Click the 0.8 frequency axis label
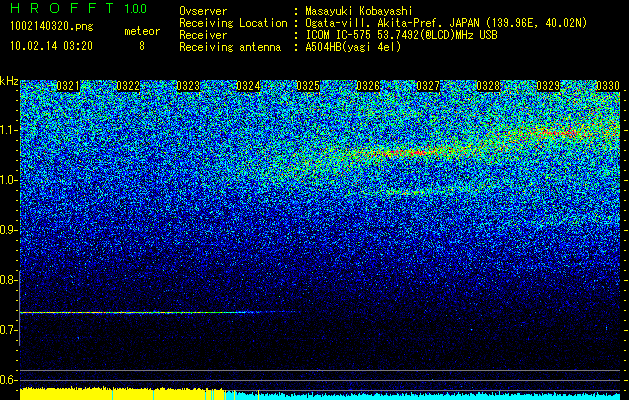The width and height of the screenshot is (629, 400). click(8, 280)
